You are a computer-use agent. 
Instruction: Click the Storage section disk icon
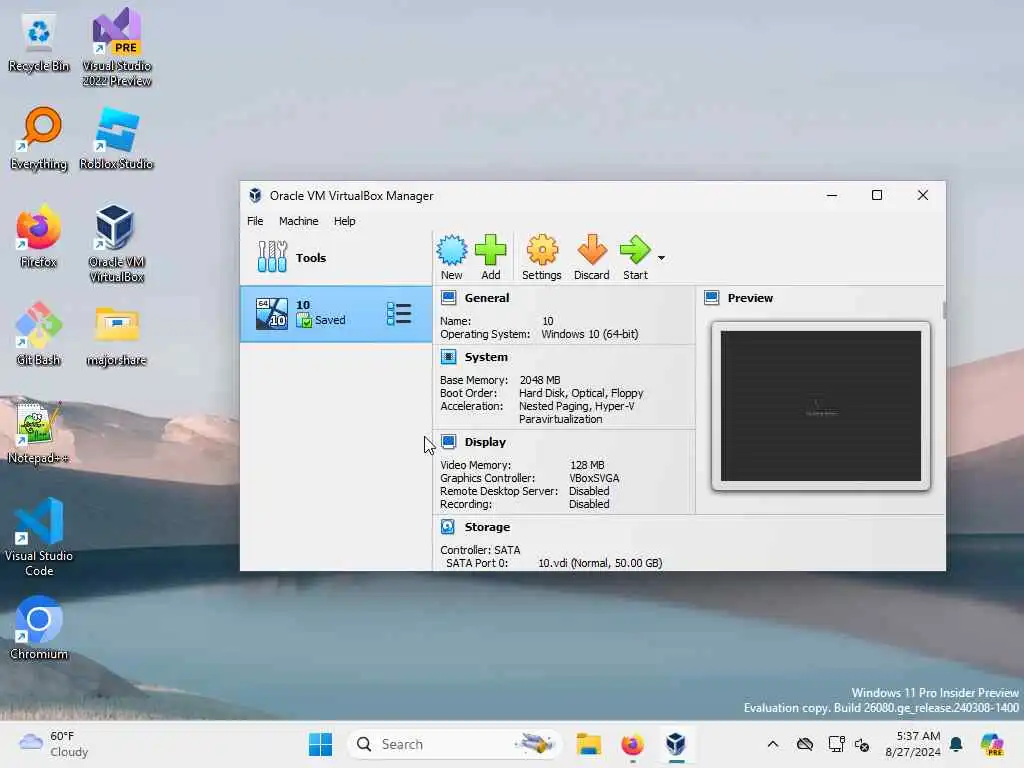pos(448,526)
